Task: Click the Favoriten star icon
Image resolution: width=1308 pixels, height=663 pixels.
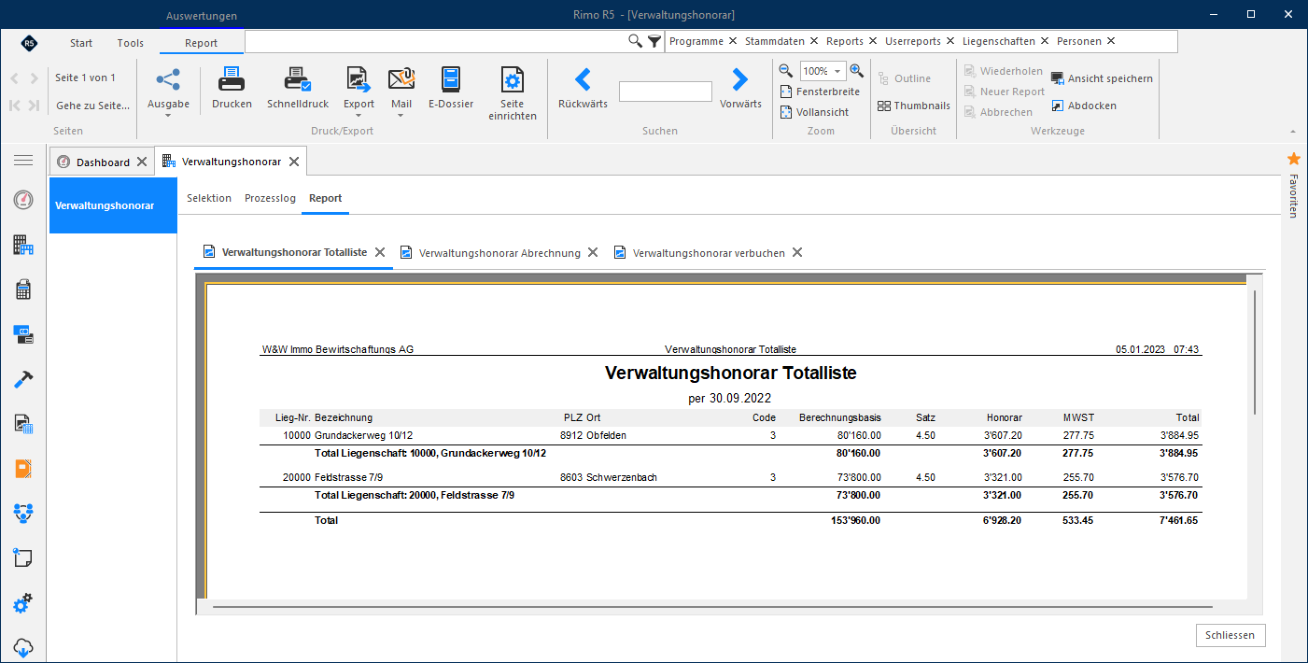Action: [x=1294, y=158]
